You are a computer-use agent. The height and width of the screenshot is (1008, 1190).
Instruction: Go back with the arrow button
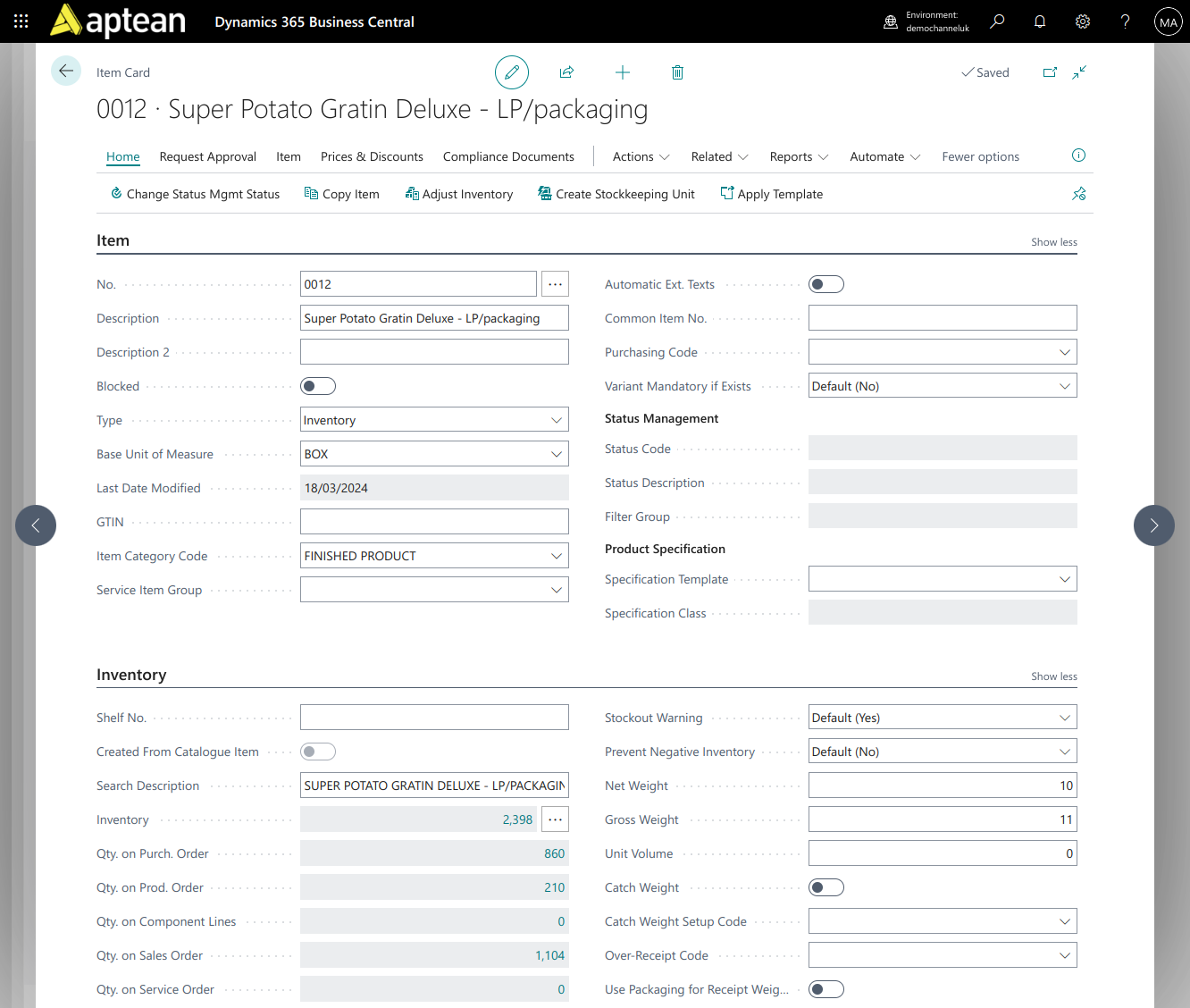(66, 71)
